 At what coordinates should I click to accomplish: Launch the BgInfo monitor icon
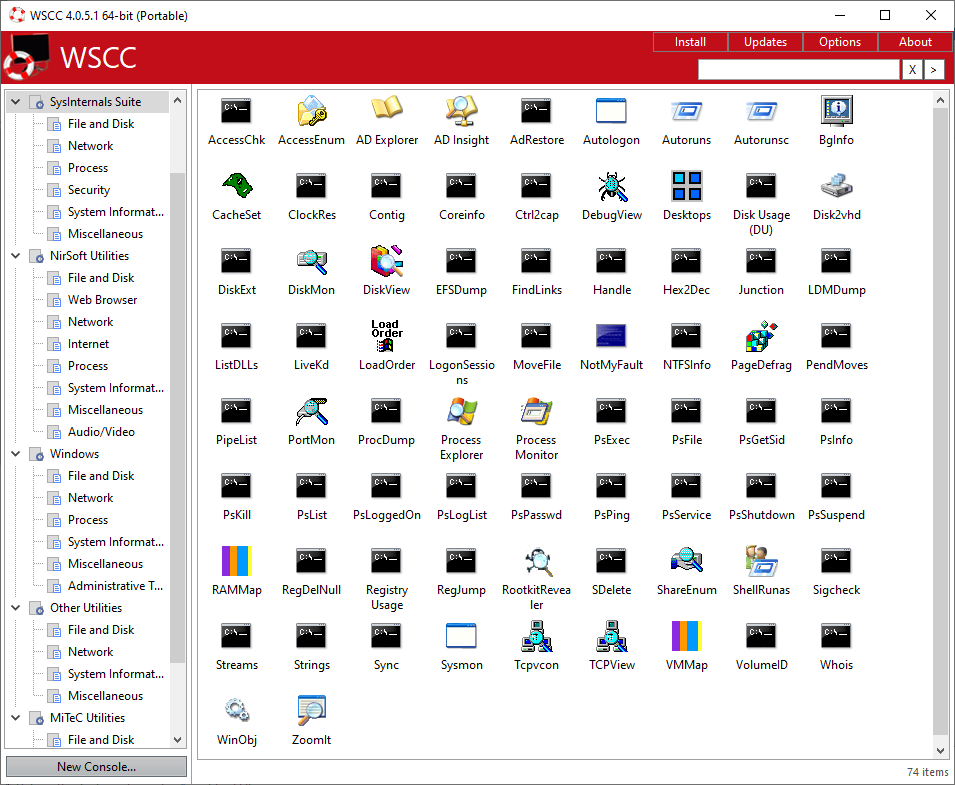click(836, 111)
